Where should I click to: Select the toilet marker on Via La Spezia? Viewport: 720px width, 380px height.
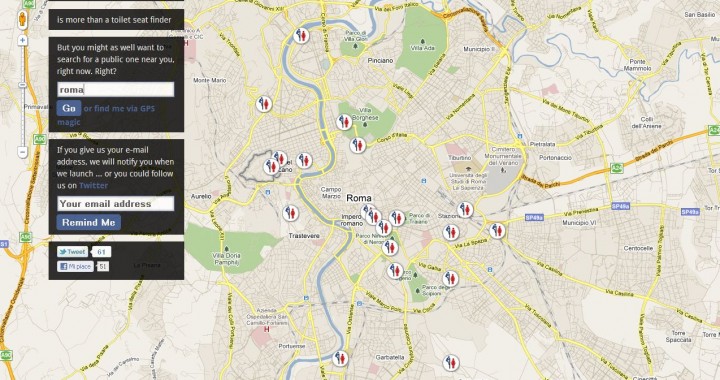point(451,232)
